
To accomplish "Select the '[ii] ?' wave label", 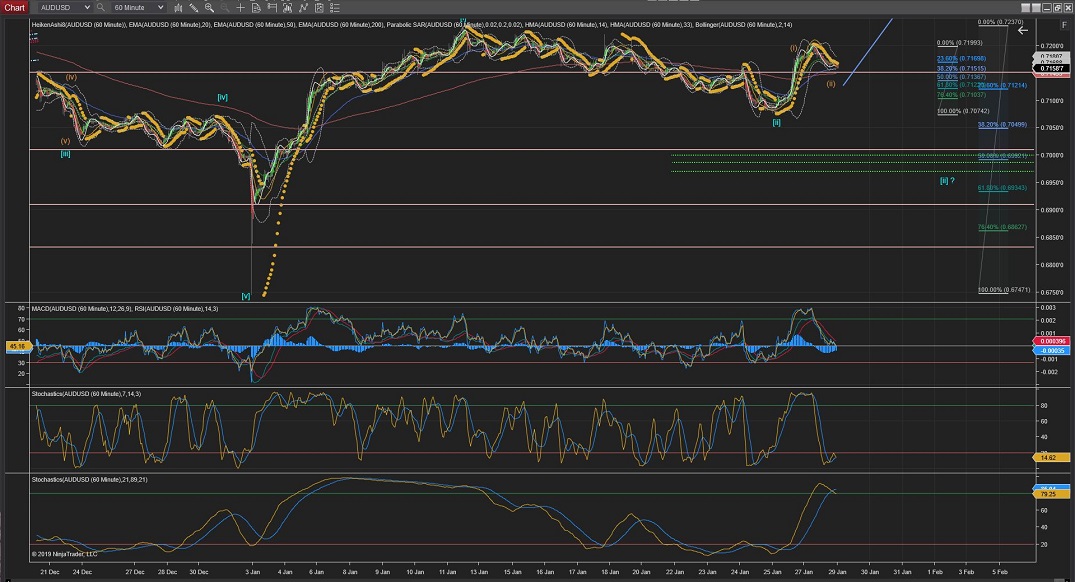I will (x=947, y=180).
